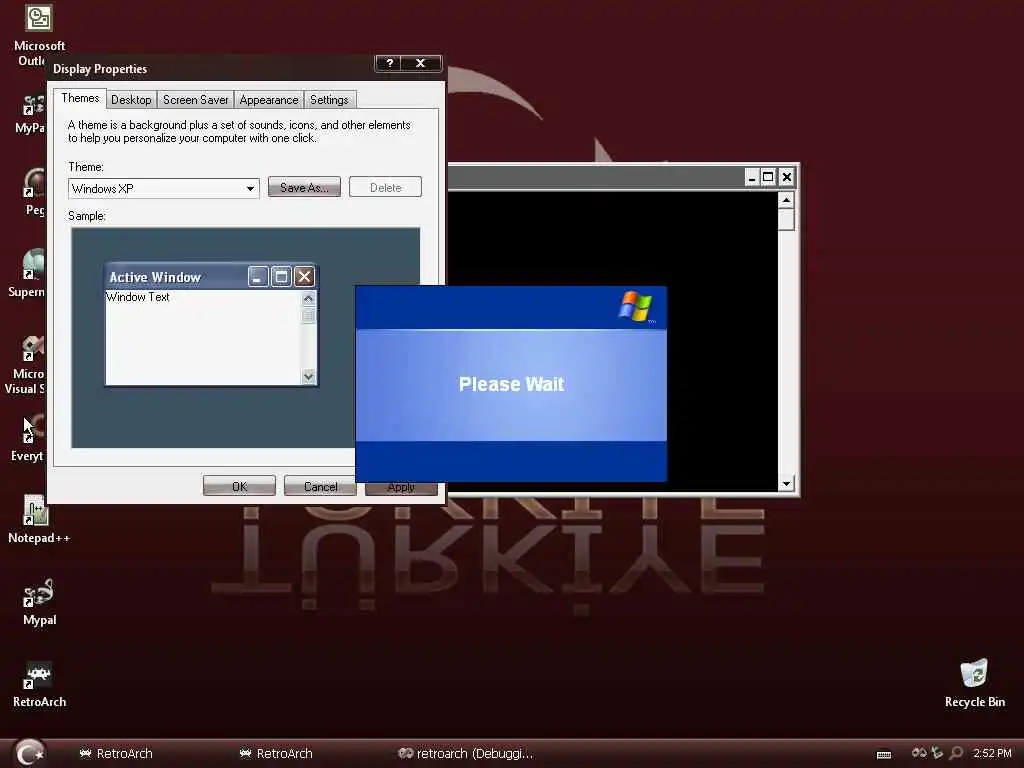
Task: Maximize the black window behind the dialog
Action: coord(769,177)
